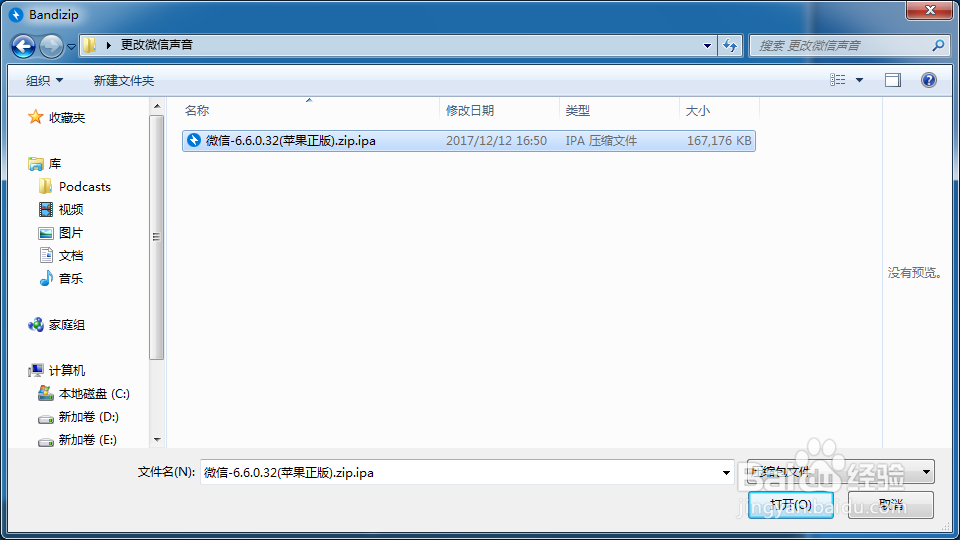Image resolution: width=960 pixels, height=540 pixels.
Task: Toggle the preview pane icon
Action: (893, 80)
